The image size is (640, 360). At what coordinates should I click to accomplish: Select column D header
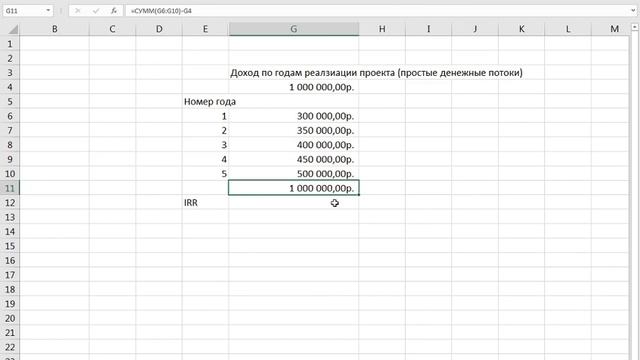coord(159,29)
